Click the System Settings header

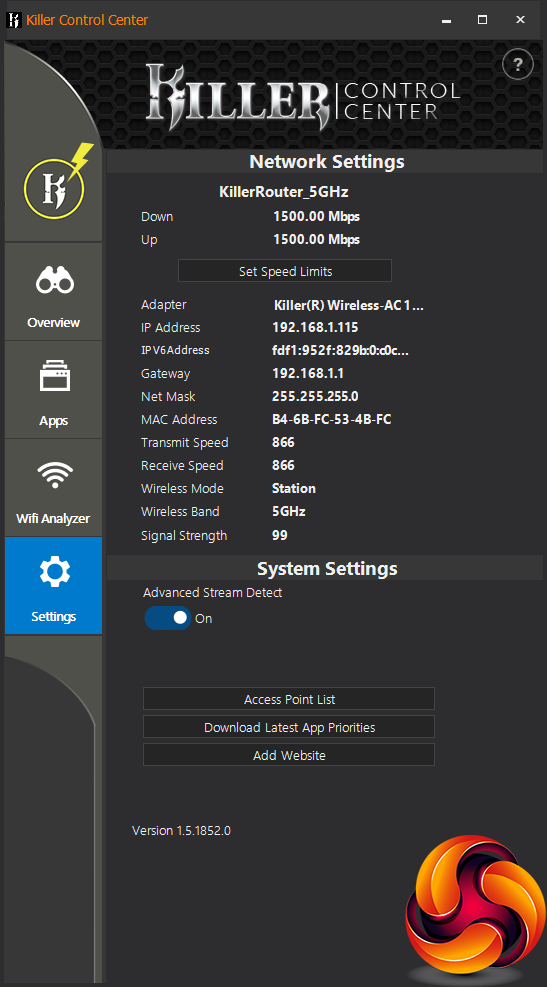tap(327, 568)
